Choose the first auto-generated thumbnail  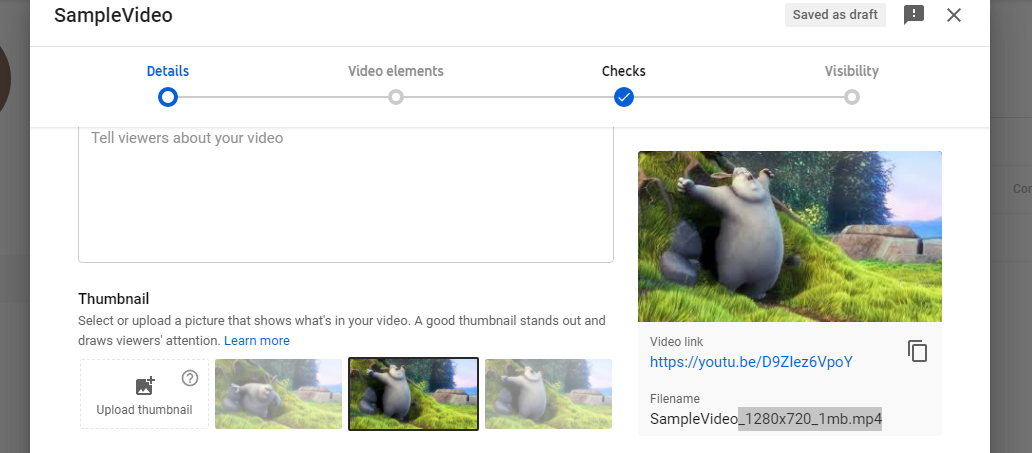278,394
